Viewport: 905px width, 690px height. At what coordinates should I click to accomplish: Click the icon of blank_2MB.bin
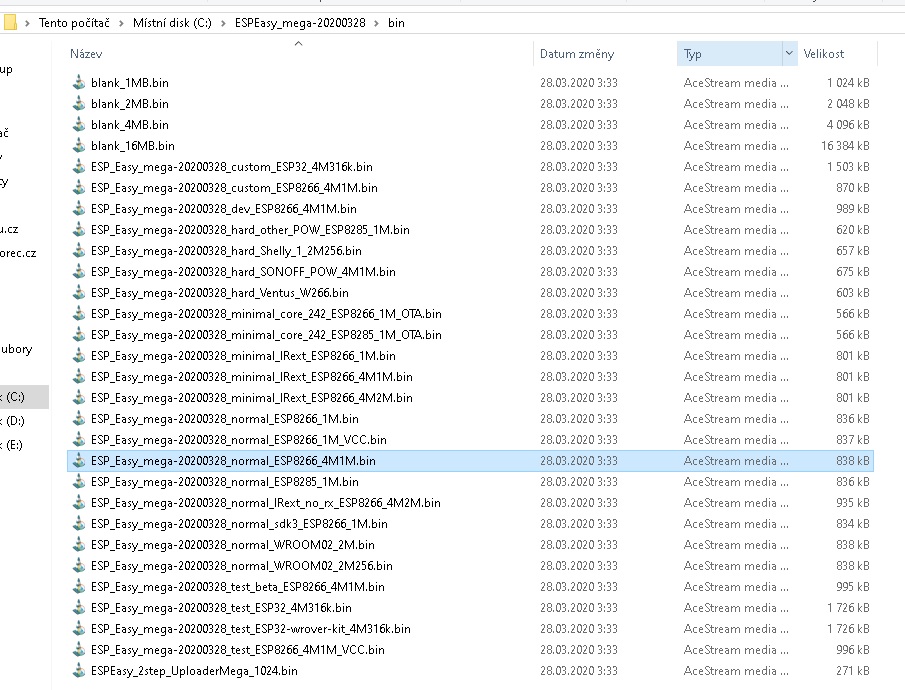[79, 104]
